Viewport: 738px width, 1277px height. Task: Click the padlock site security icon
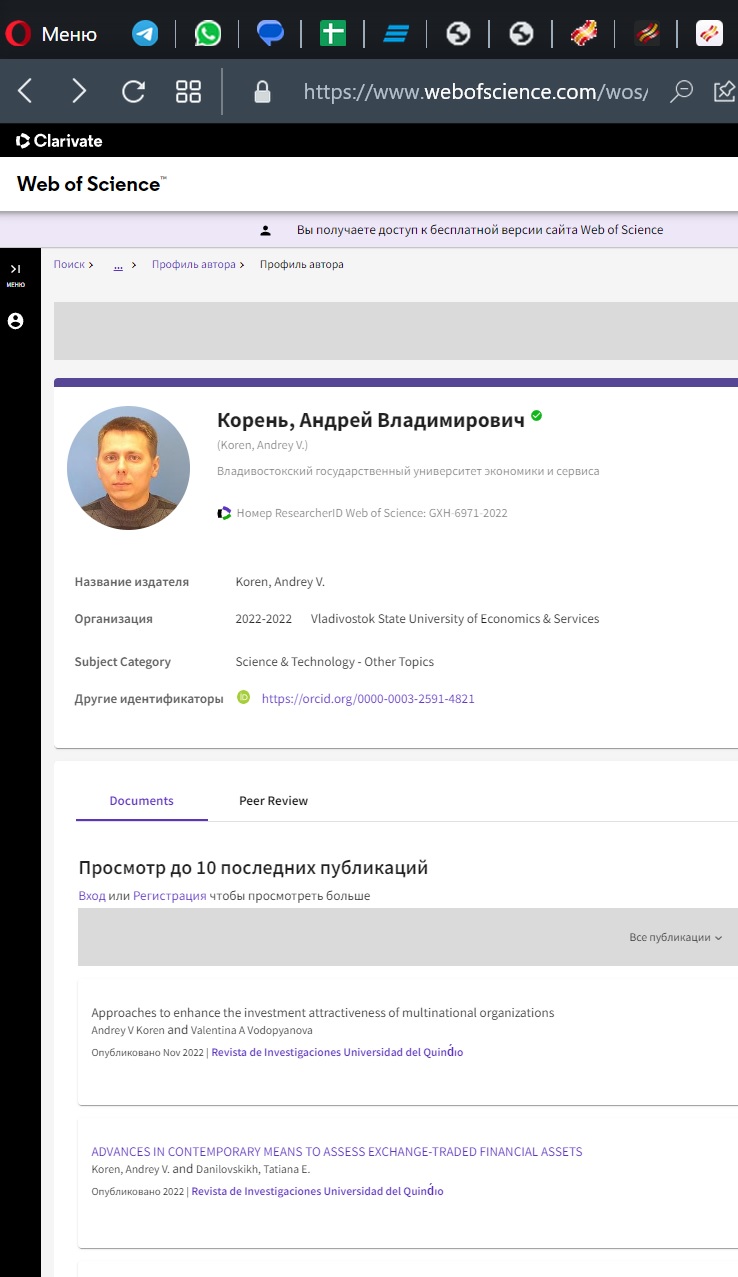263,92
